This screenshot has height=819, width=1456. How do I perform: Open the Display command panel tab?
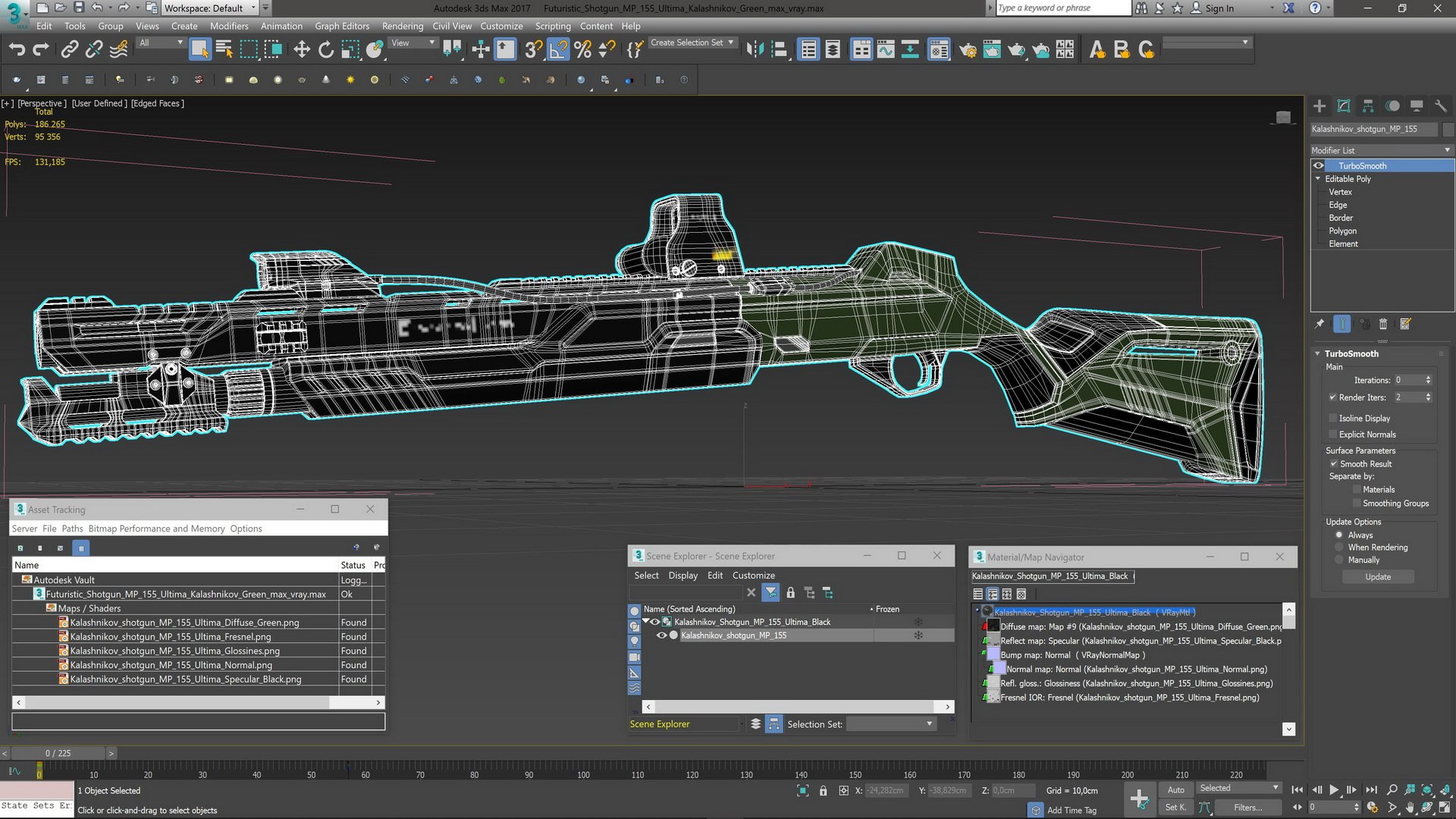pyautogui.click(x=1417, y=106)
